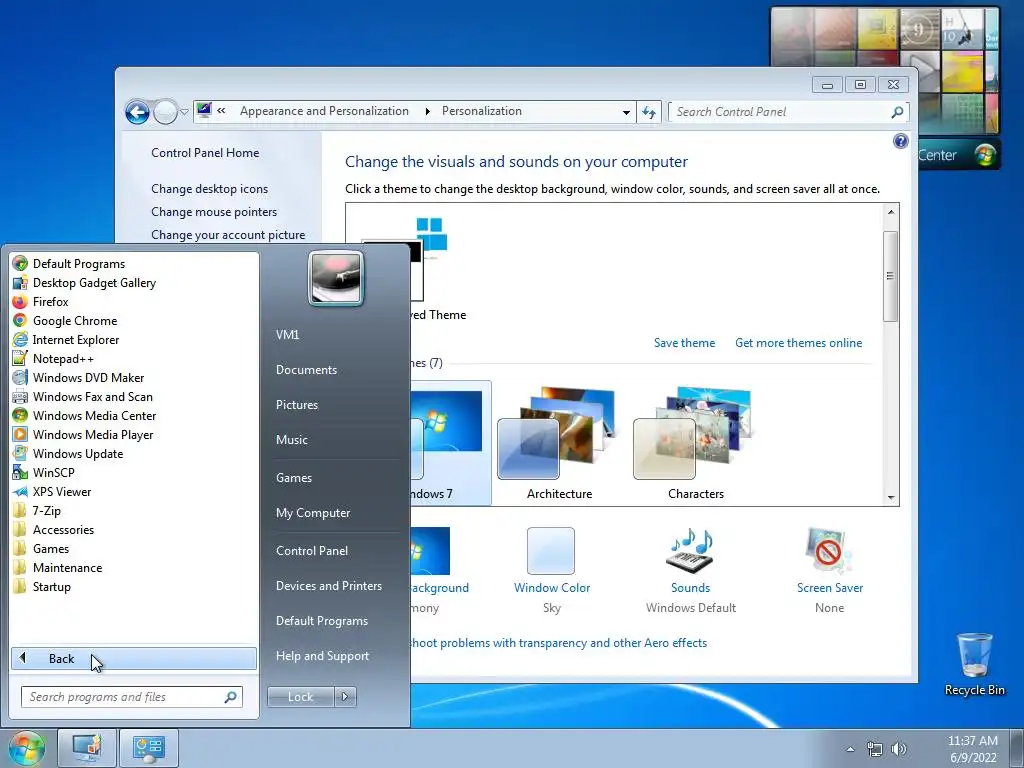Viewport: 1024px width, 768px height.
Task: Open Screen Saver settings icon
Action: click(829, 551)
